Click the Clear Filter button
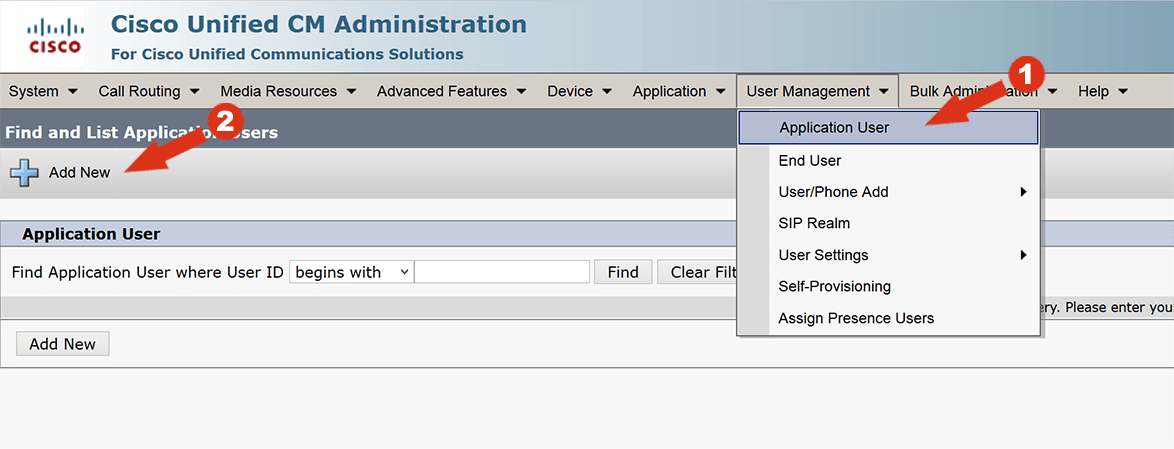The height and width of the screenshot is (449, 1174). coord(698,272)
